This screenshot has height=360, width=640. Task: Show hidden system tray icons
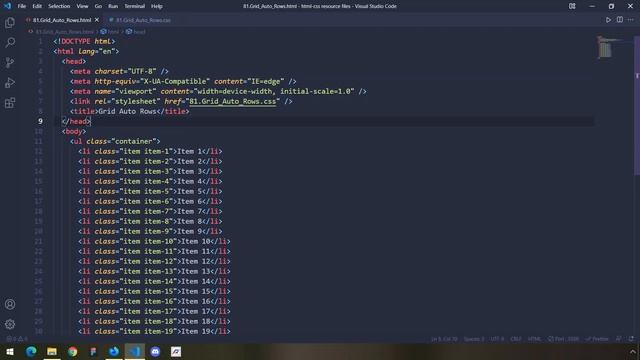point(633,351)
